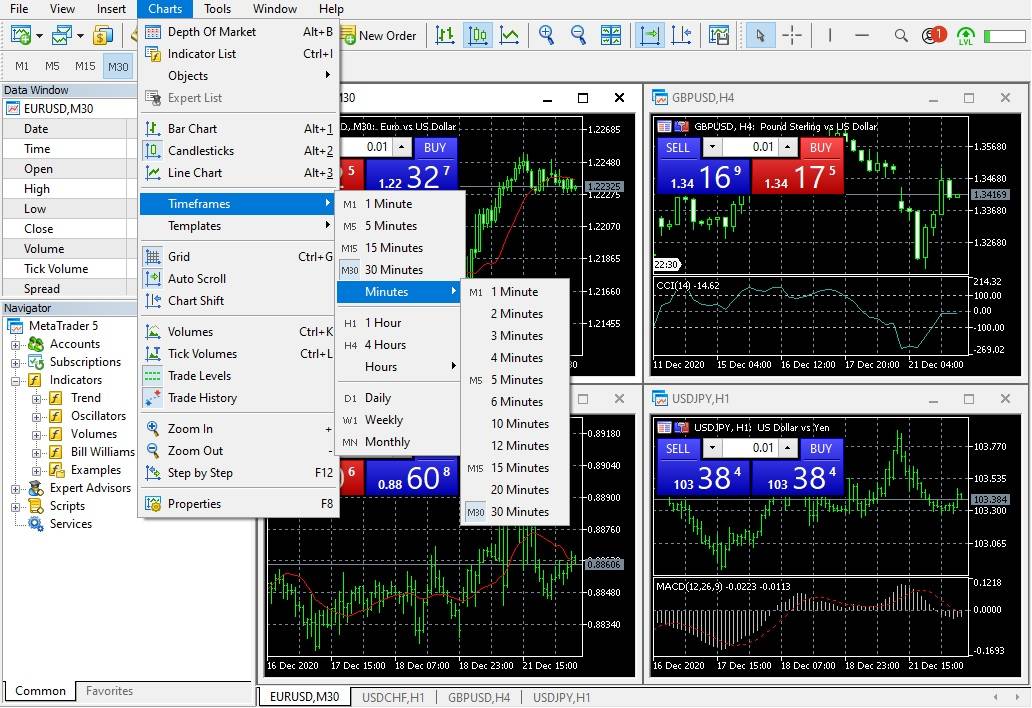Switch to the Favorites tab in Navigator

click(110, 690)
